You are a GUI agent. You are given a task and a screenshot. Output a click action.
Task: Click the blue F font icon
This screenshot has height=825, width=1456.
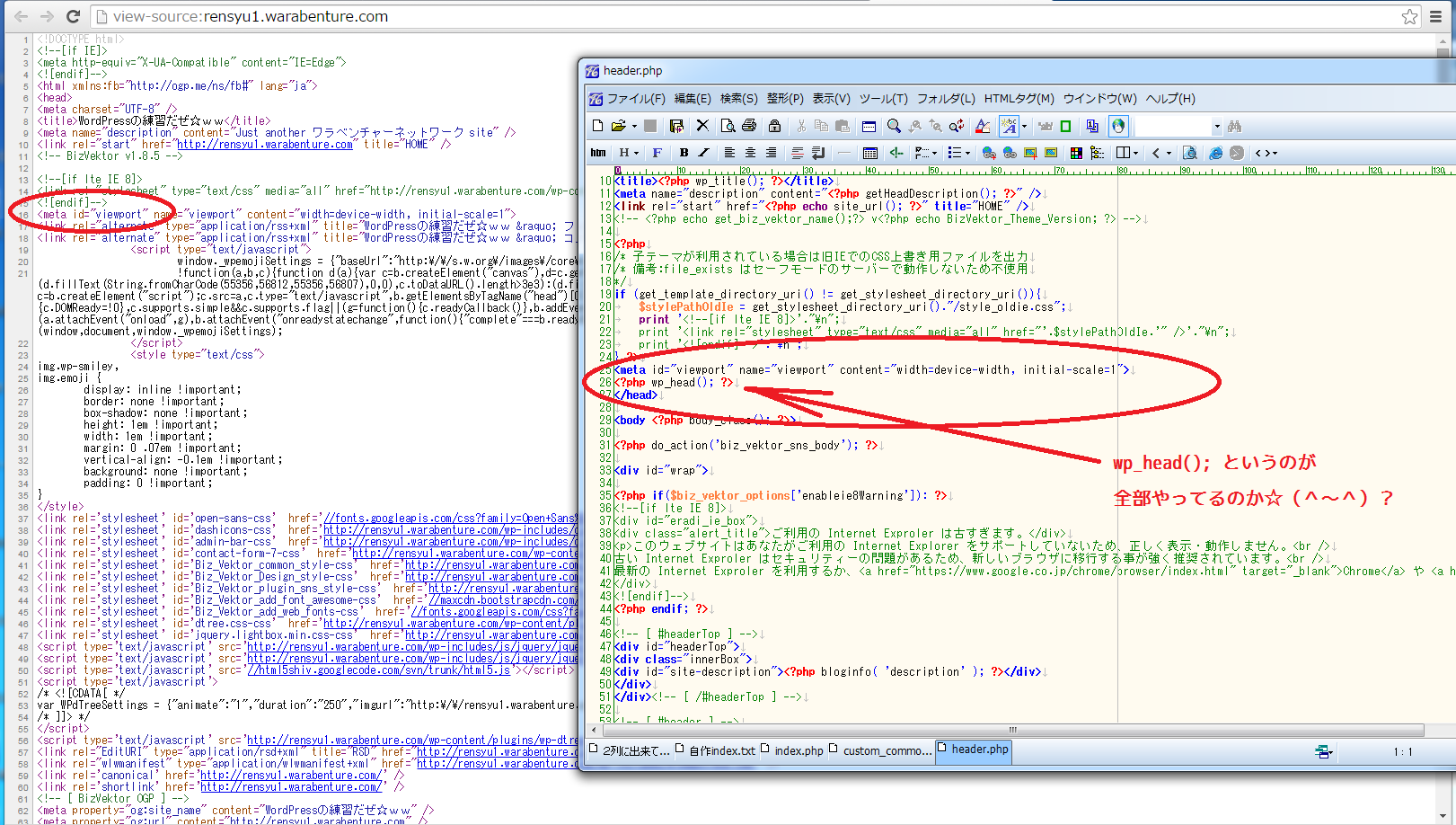coord(657,153)
